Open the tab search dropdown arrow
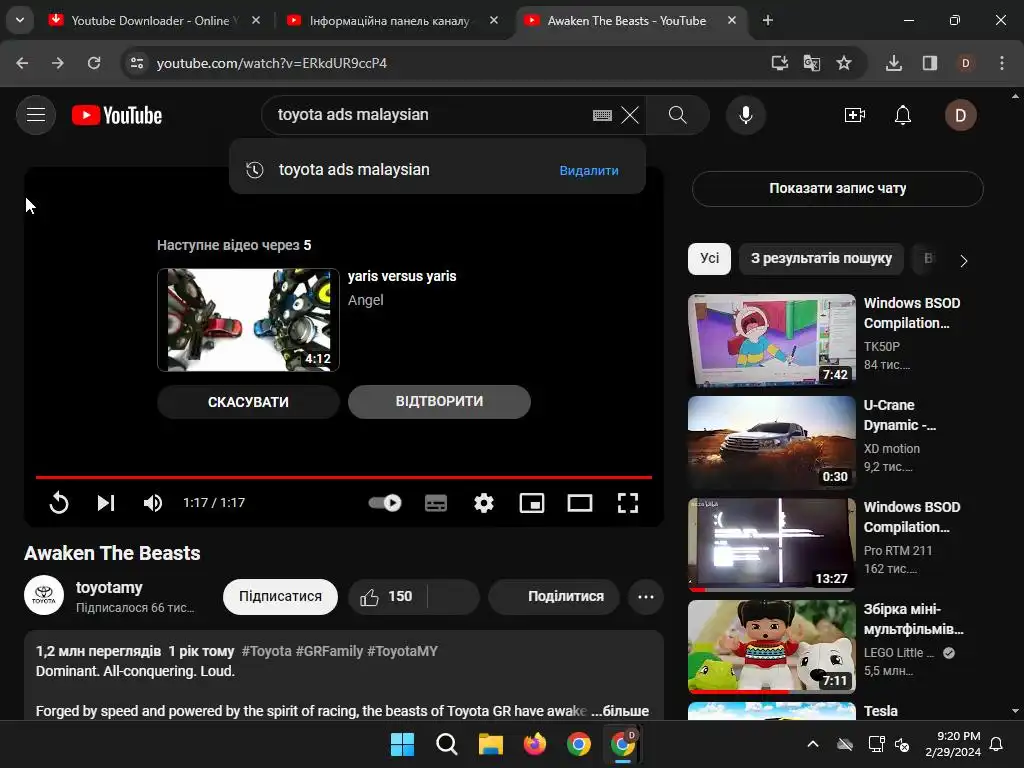 click(20, 20)
